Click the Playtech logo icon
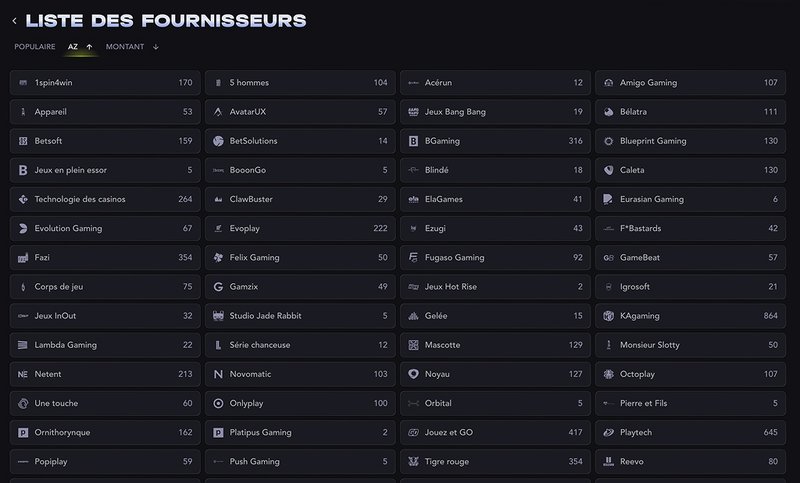Screen dimensions: 800x483 [608, 433]
